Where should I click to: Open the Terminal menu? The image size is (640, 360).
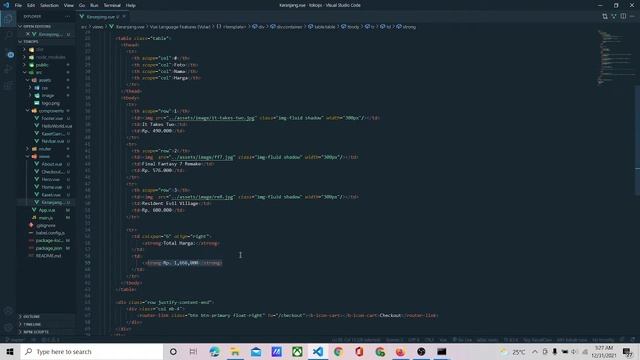coord(112,5)
